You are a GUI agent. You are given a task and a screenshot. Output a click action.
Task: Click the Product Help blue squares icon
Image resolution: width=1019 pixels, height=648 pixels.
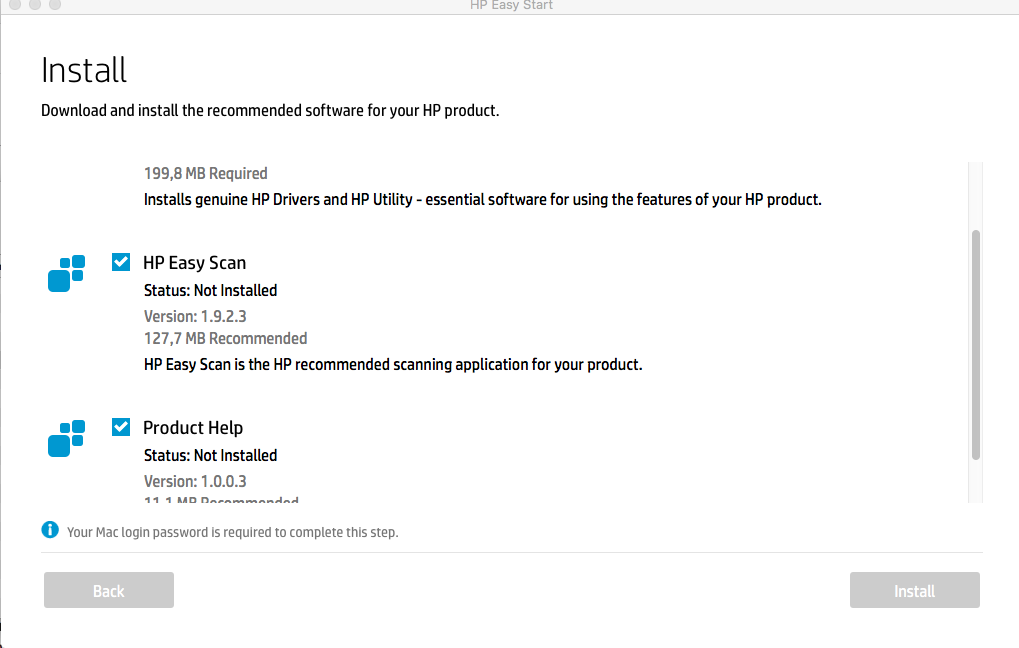[x=66, y=438]
